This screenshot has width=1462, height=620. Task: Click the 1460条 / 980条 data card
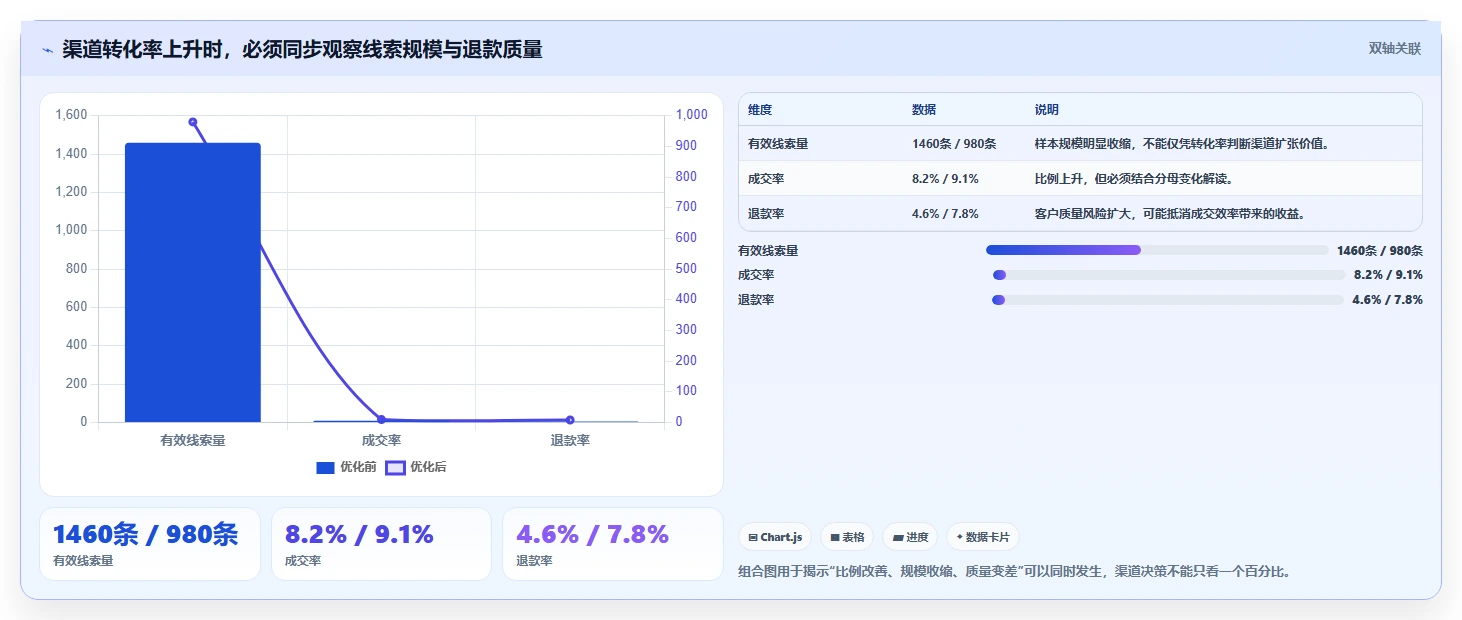click(150, 544)
